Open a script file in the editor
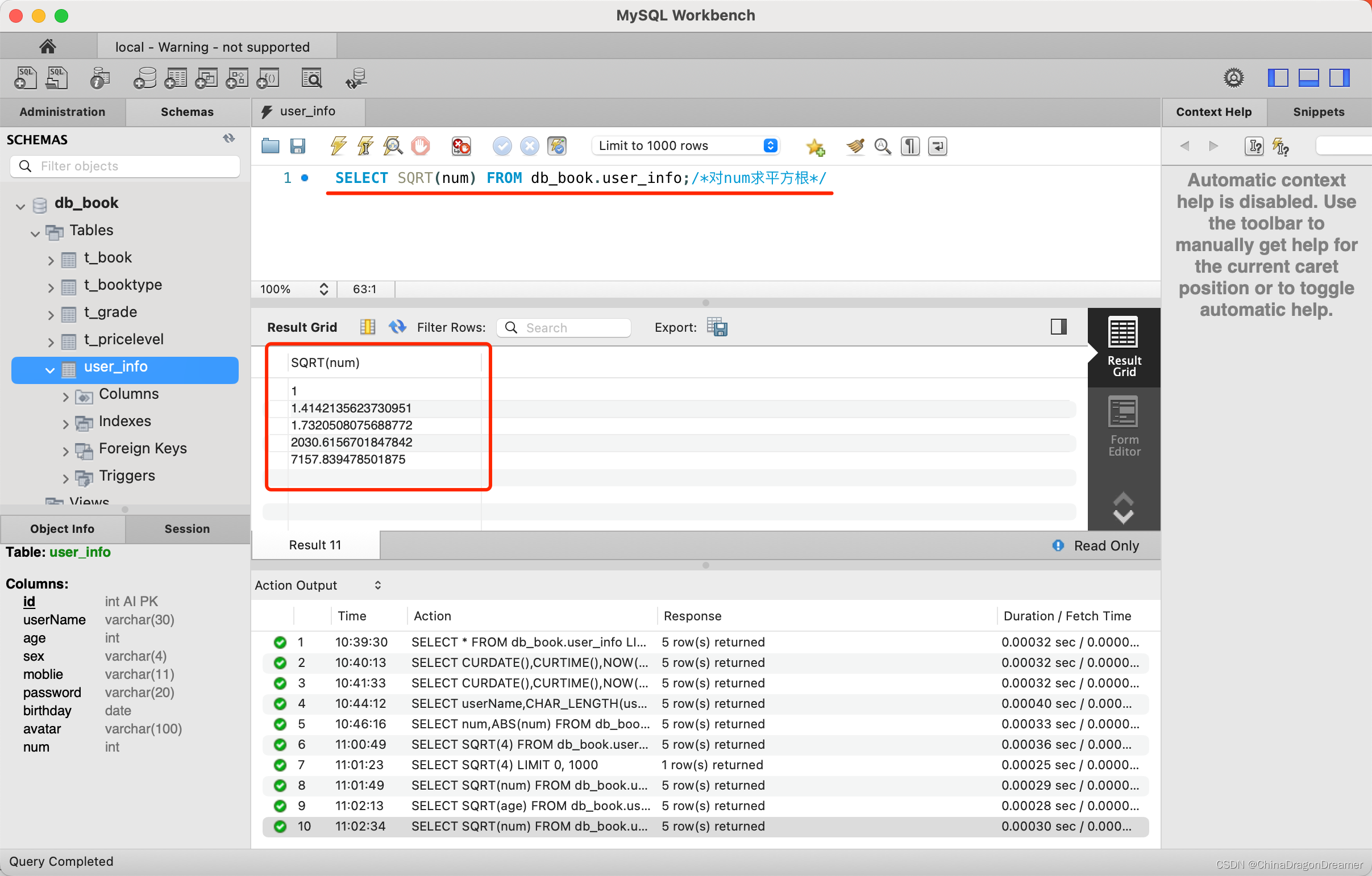 (x=270, y=147)
